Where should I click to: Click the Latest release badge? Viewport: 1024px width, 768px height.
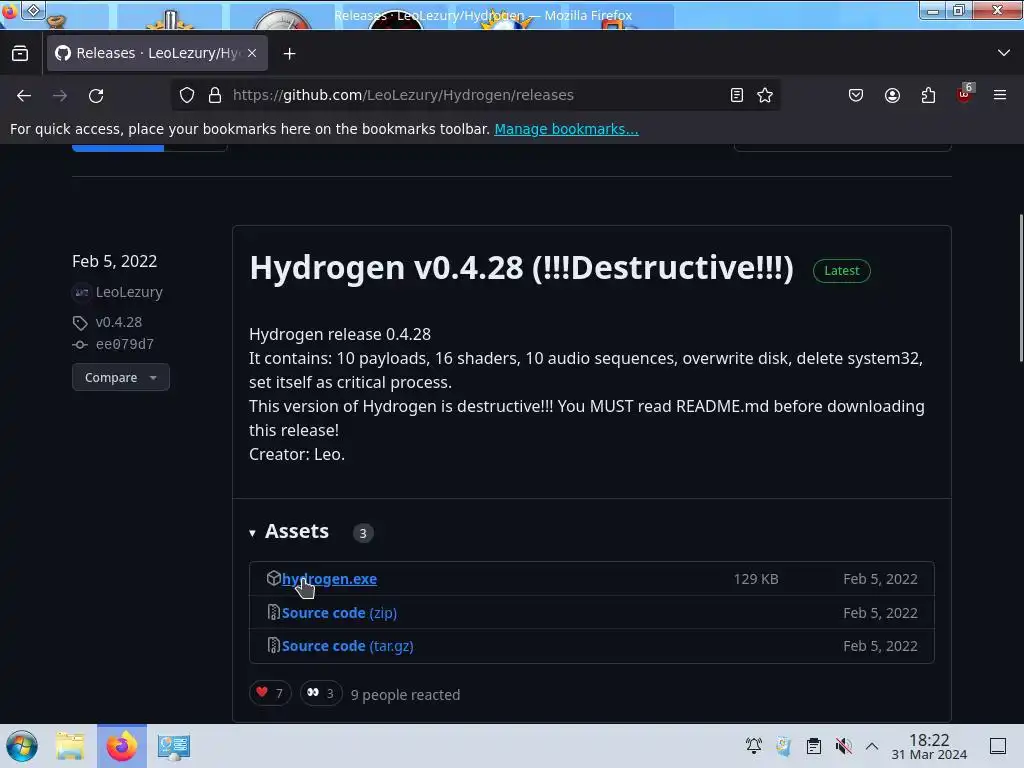841,270
